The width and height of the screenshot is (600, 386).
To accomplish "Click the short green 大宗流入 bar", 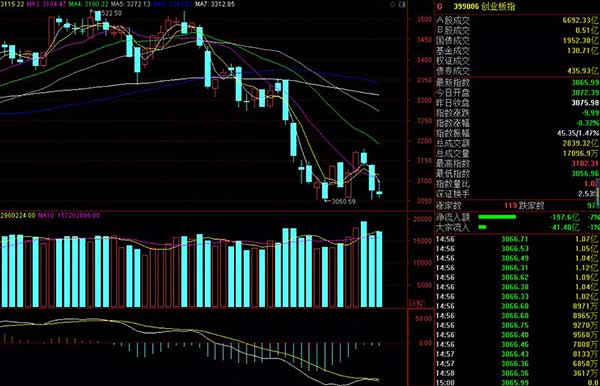I will pos(483,227).
